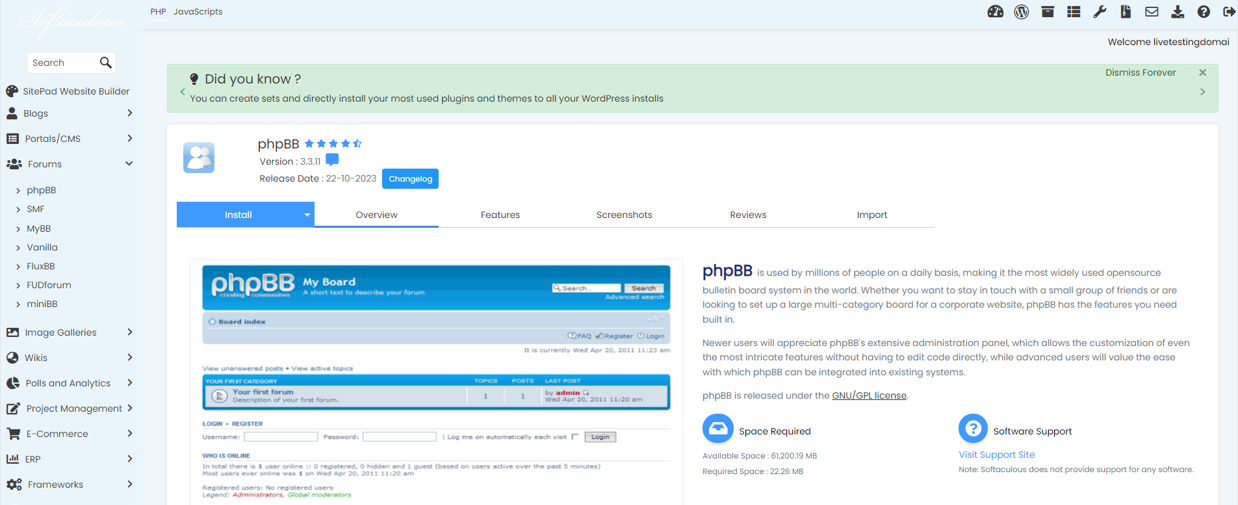Open the email settings envelope icon
The width and height of the screenshot is (1238, 505).
click(x=1151, y=12)
